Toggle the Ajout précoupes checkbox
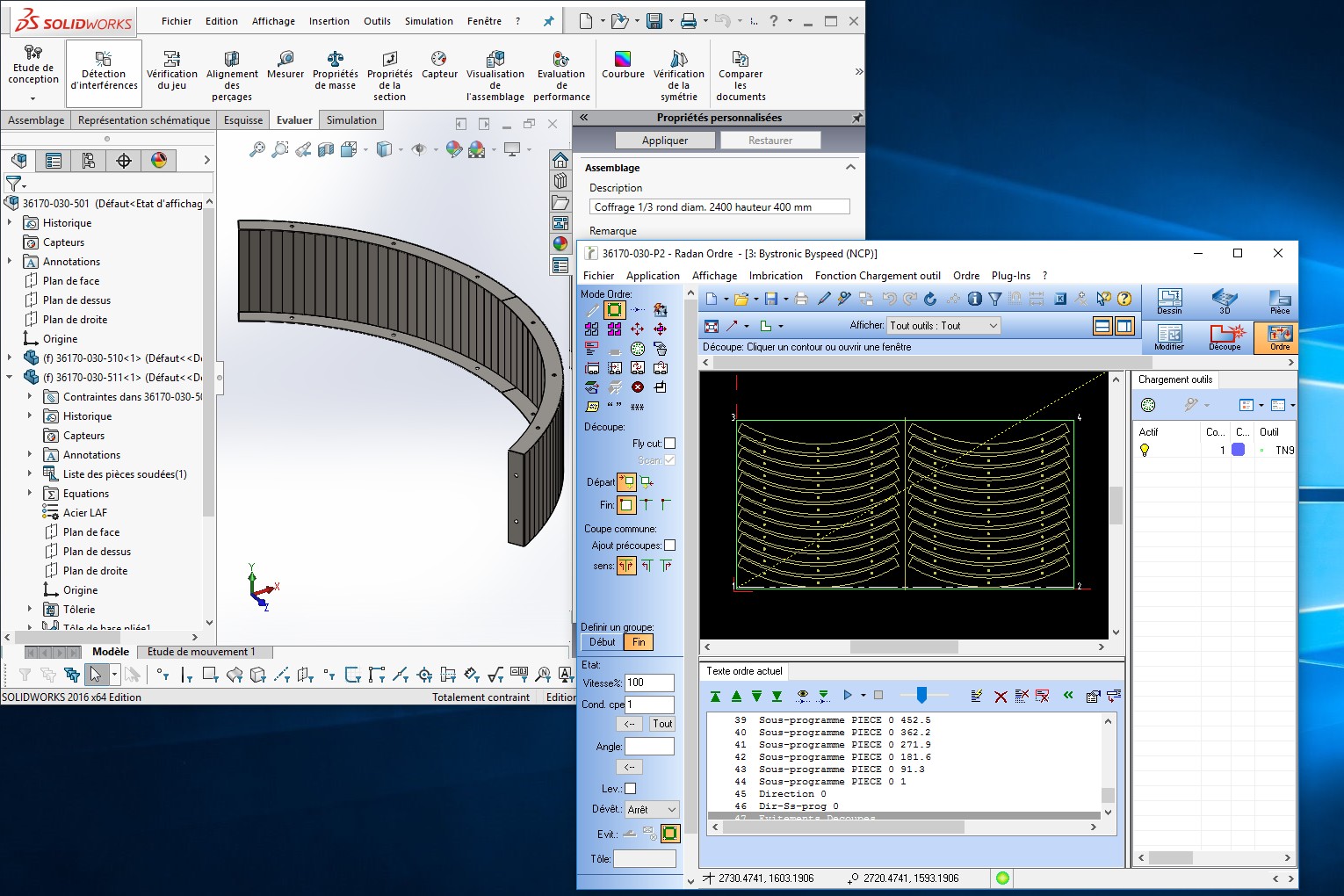Image resolution: width=1344 pixels, height=896 pixels. pos(670,546)
